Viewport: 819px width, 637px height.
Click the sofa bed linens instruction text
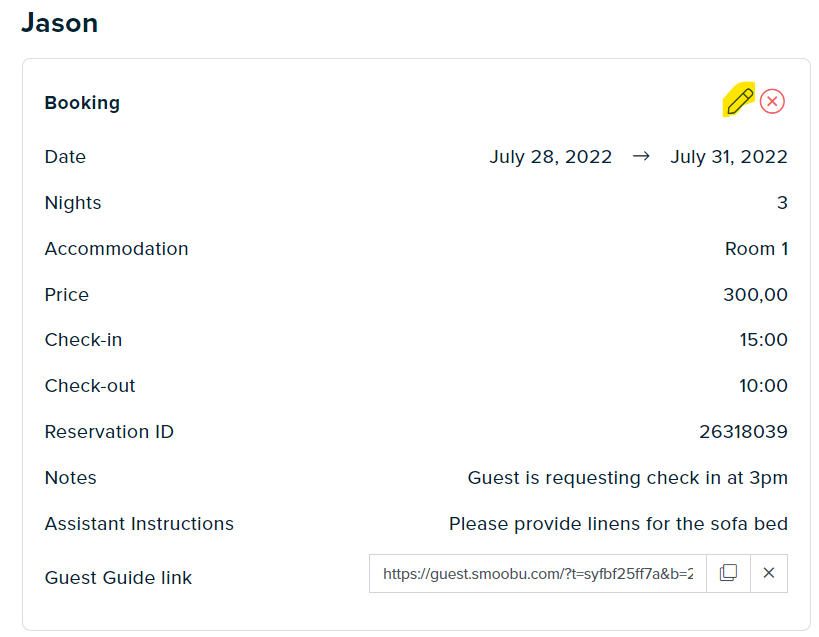[x=618, y=524]
